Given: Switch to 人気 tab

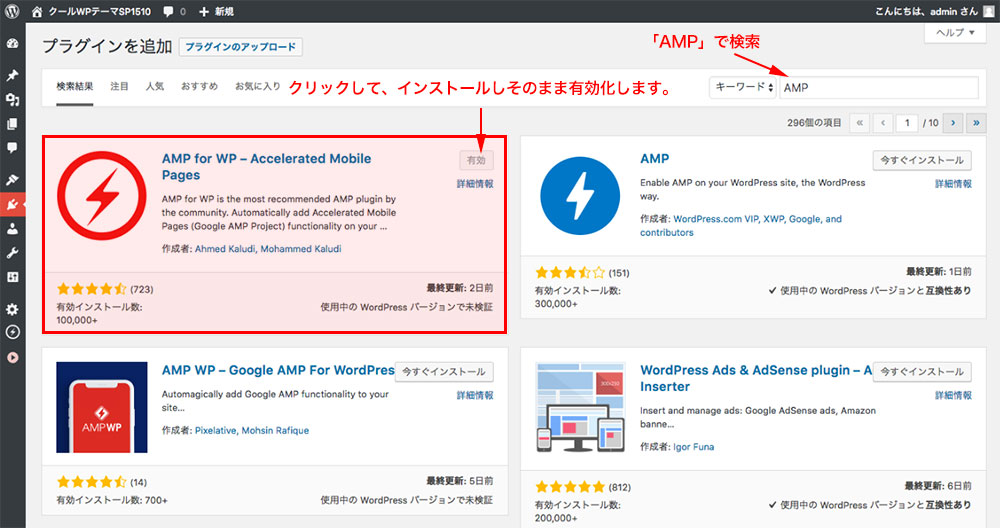Looking at the screenshot, I should [x=154, y=86].
